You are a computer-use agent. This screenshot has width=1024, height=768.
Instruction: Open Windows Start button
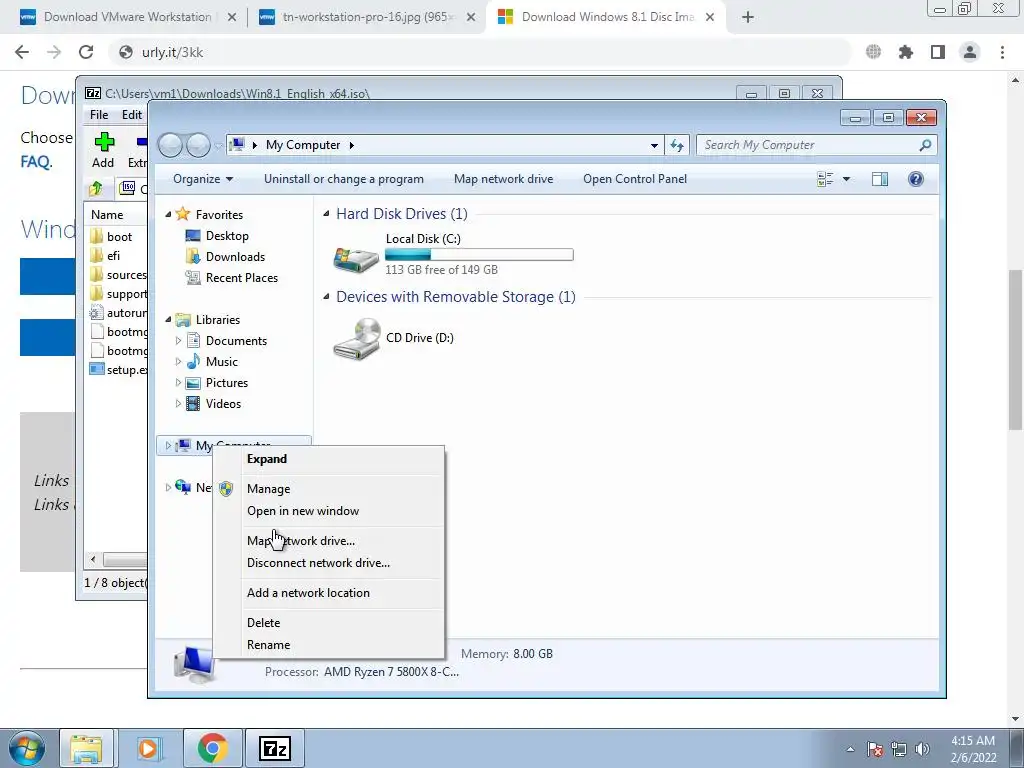(26, 748)
